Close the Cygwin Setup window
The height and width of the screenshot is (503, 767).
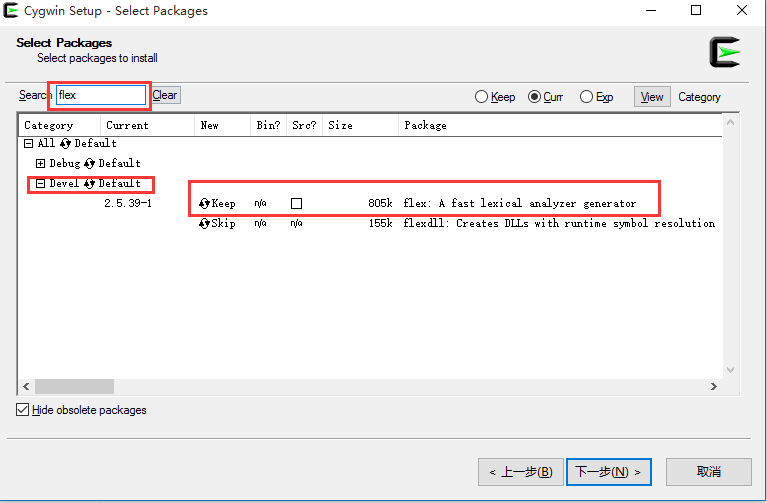(x=742, y=10)
